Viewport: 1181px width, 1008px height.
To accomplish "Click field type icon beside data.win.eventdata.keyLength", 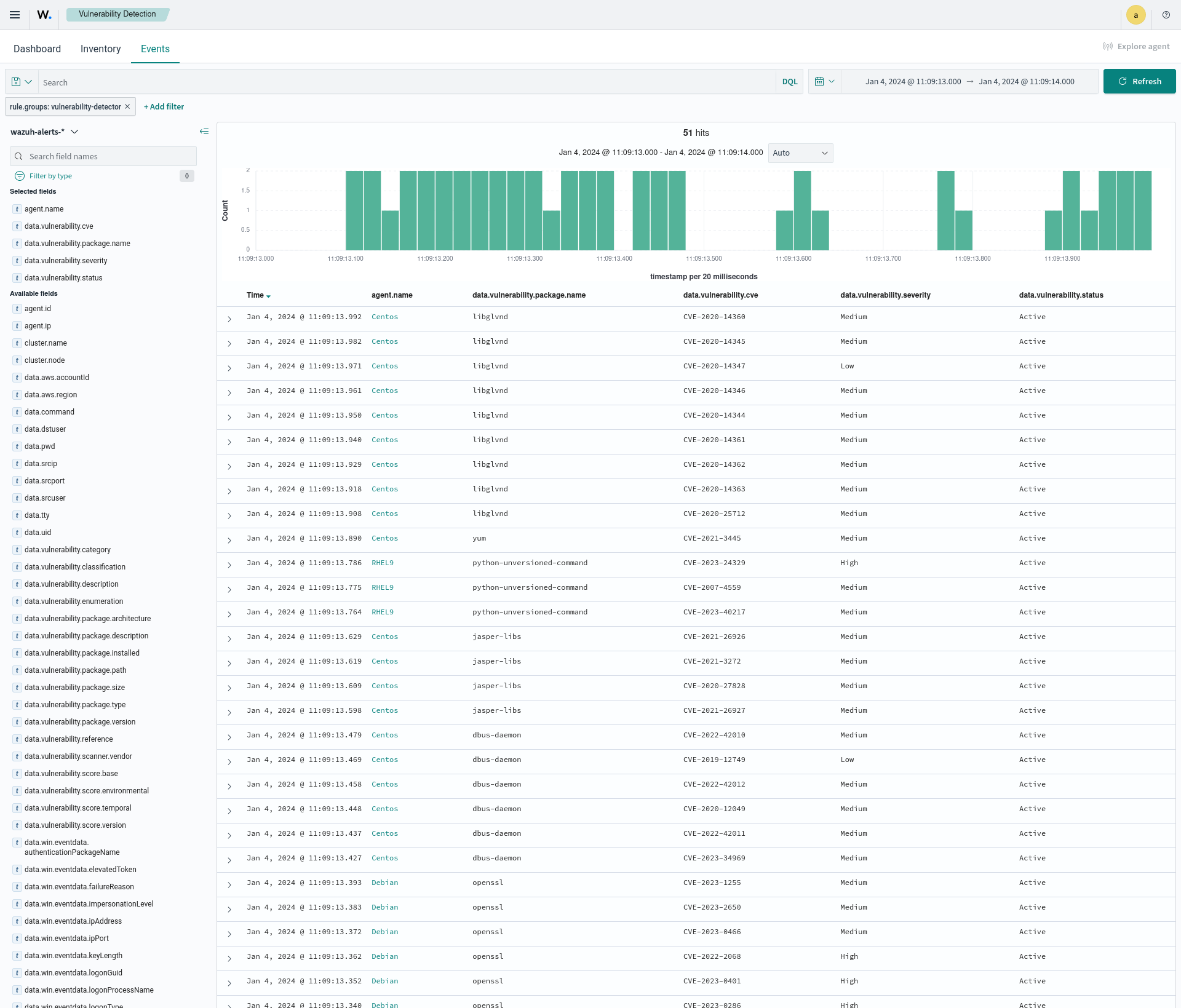I will pos(17,956).
